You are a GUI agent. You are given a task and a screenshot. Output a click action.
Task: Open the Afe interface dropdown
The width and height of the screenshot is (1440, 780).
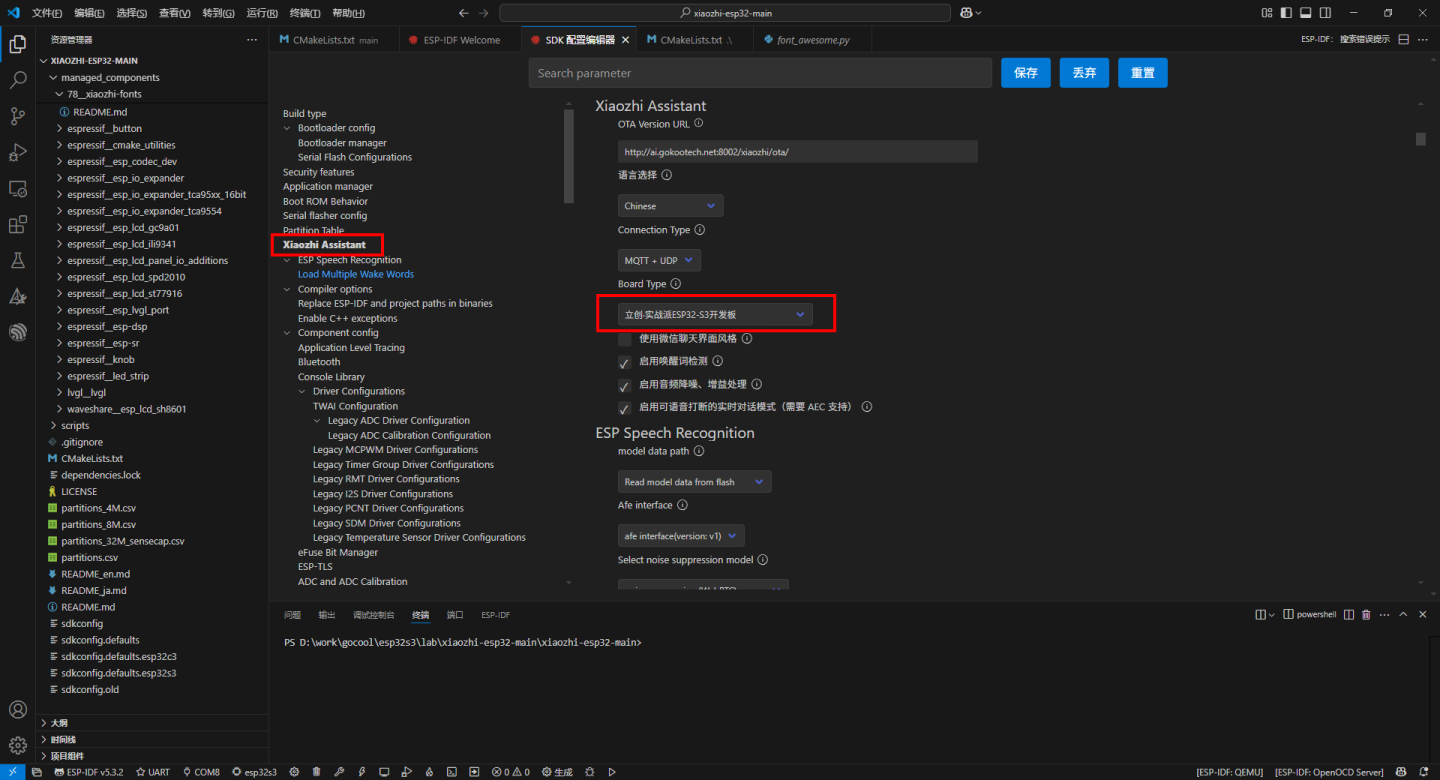[681, 536]
